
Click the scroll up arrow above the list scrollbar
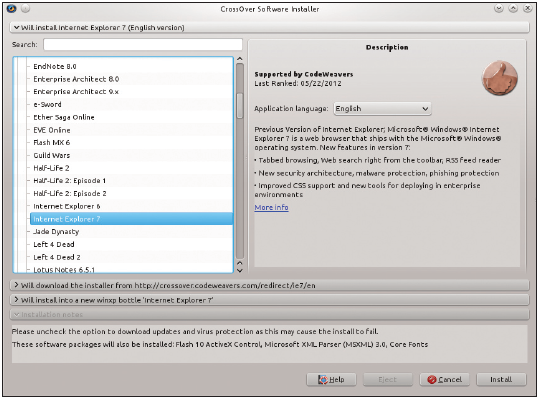[x=240, y=59]
